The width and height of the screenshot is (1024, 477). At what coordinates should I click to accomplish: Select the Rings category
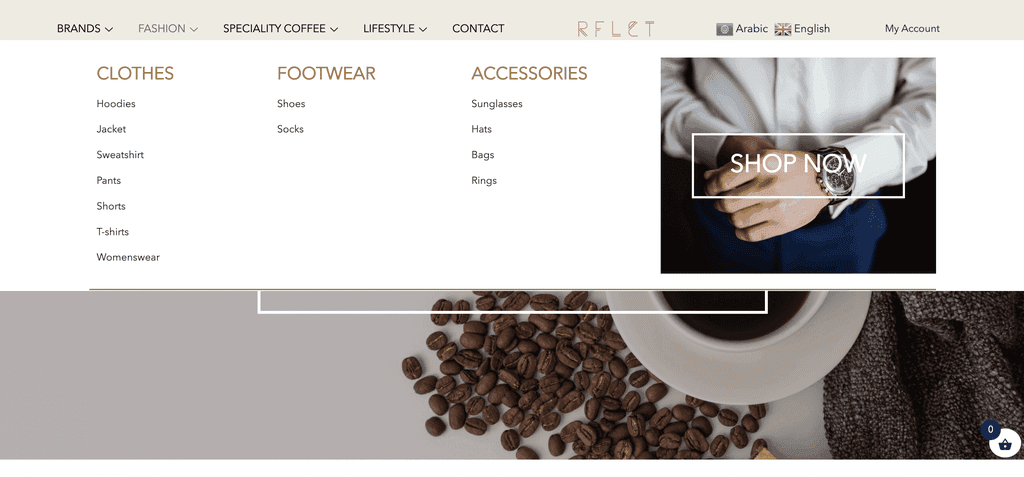(484, 180)
